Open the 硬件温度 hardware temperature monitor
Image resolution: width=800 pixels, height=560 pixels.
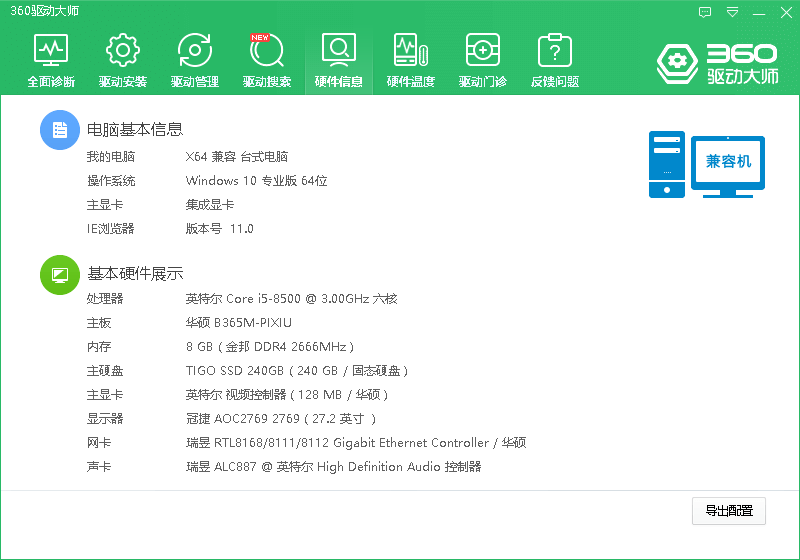(410, 60)
